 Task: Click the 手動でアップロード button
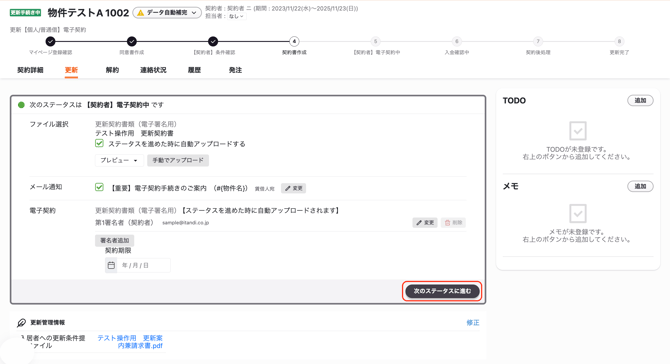tap(178, 160)
